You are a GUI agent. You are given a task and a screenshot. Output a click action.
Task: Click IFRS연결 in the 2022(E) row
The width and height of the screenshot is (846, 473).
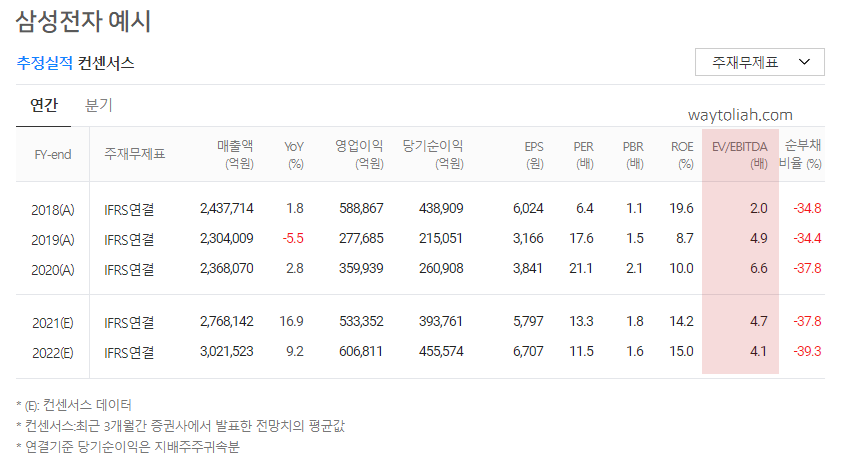point(129,353)
